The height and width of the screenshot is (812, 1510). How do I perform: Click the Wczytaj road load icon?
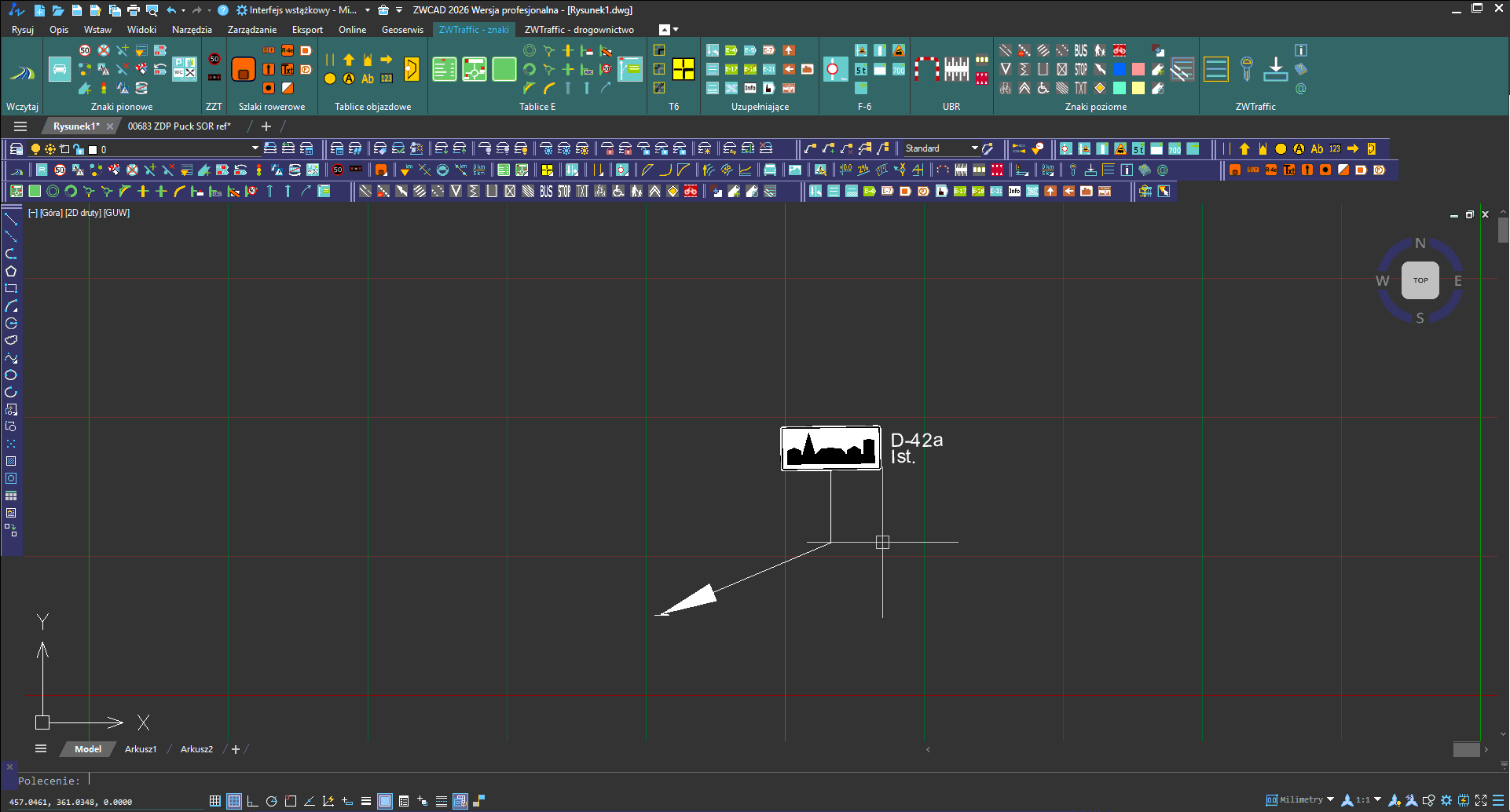click(22, 73)
